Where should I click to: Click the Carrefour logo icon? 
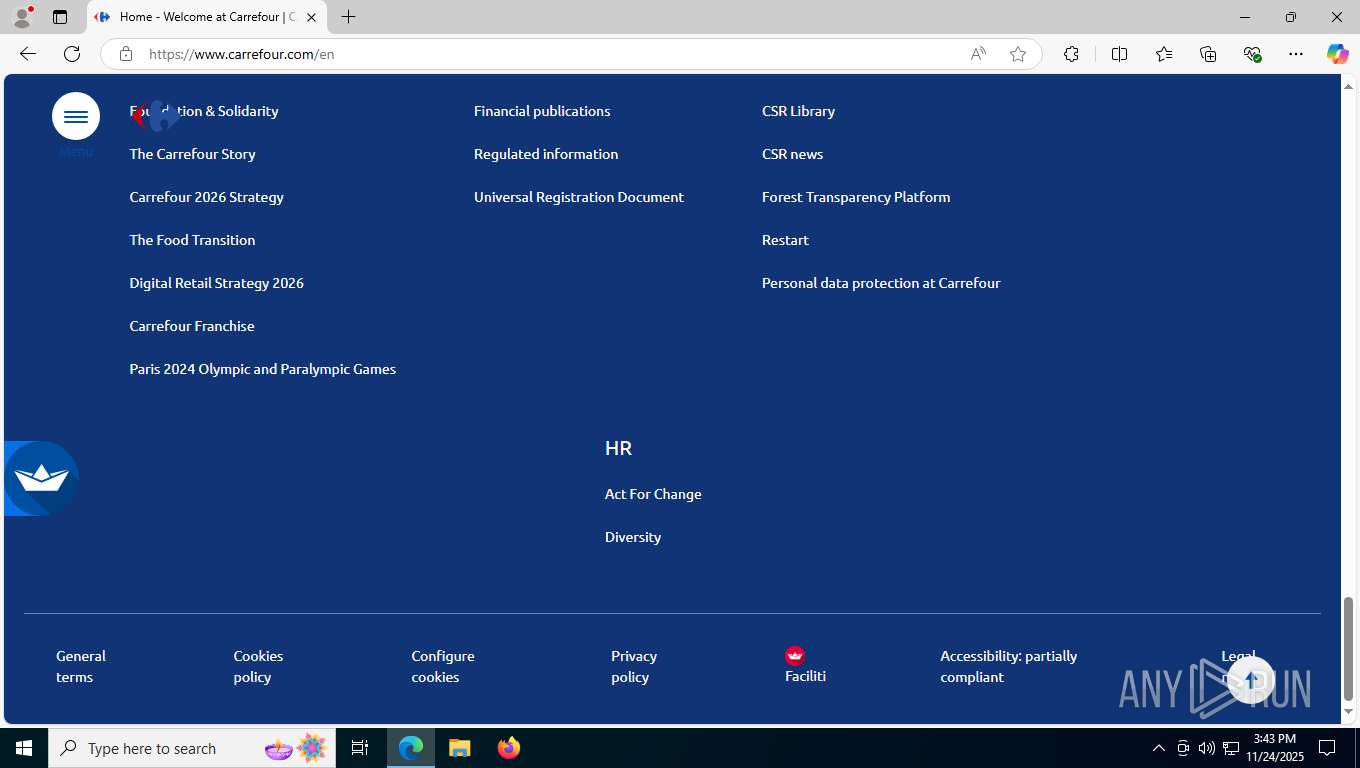click(155, 116)
